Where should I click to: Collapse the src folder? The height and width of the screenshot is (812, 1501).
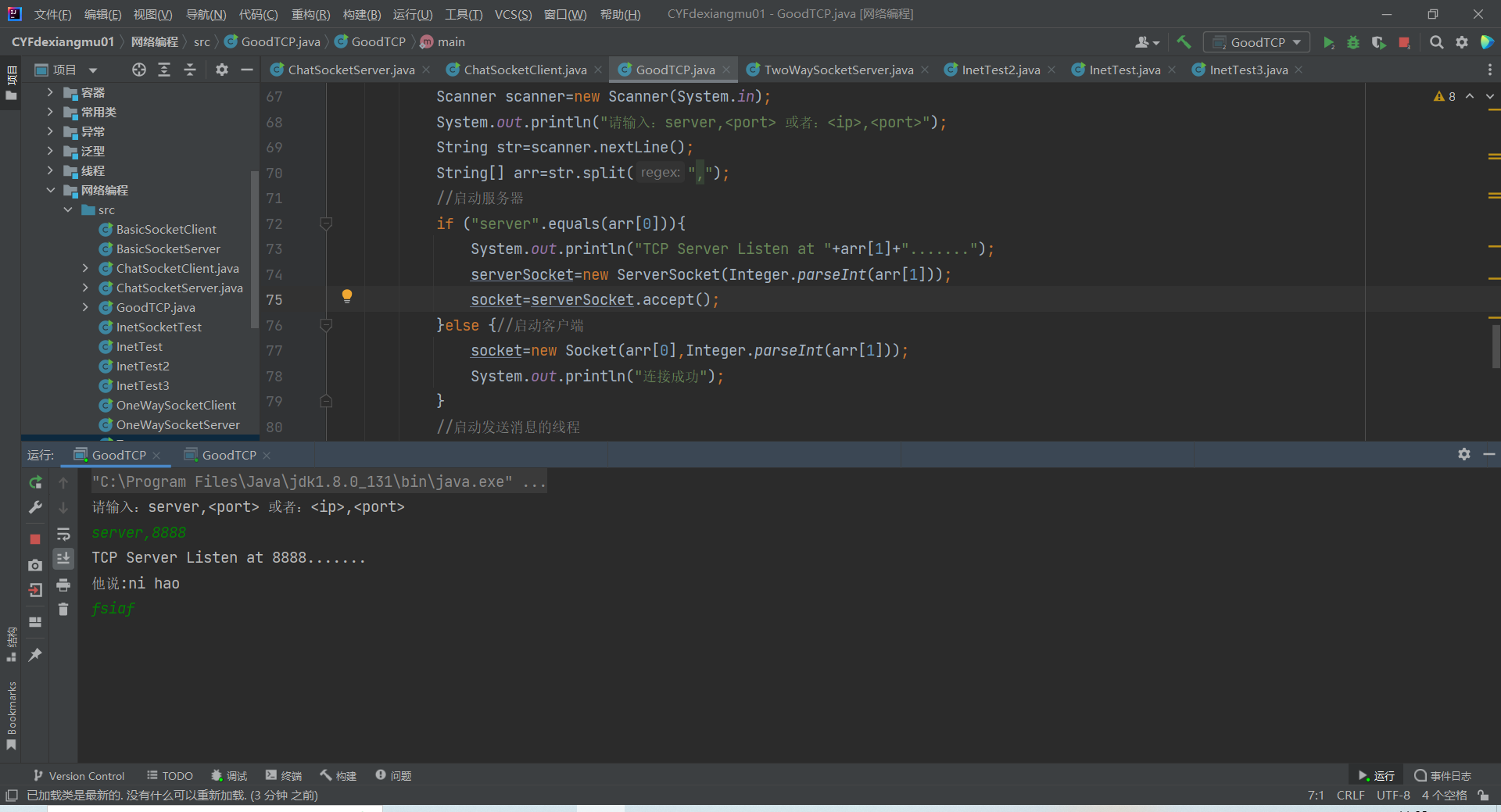(68, 209)
